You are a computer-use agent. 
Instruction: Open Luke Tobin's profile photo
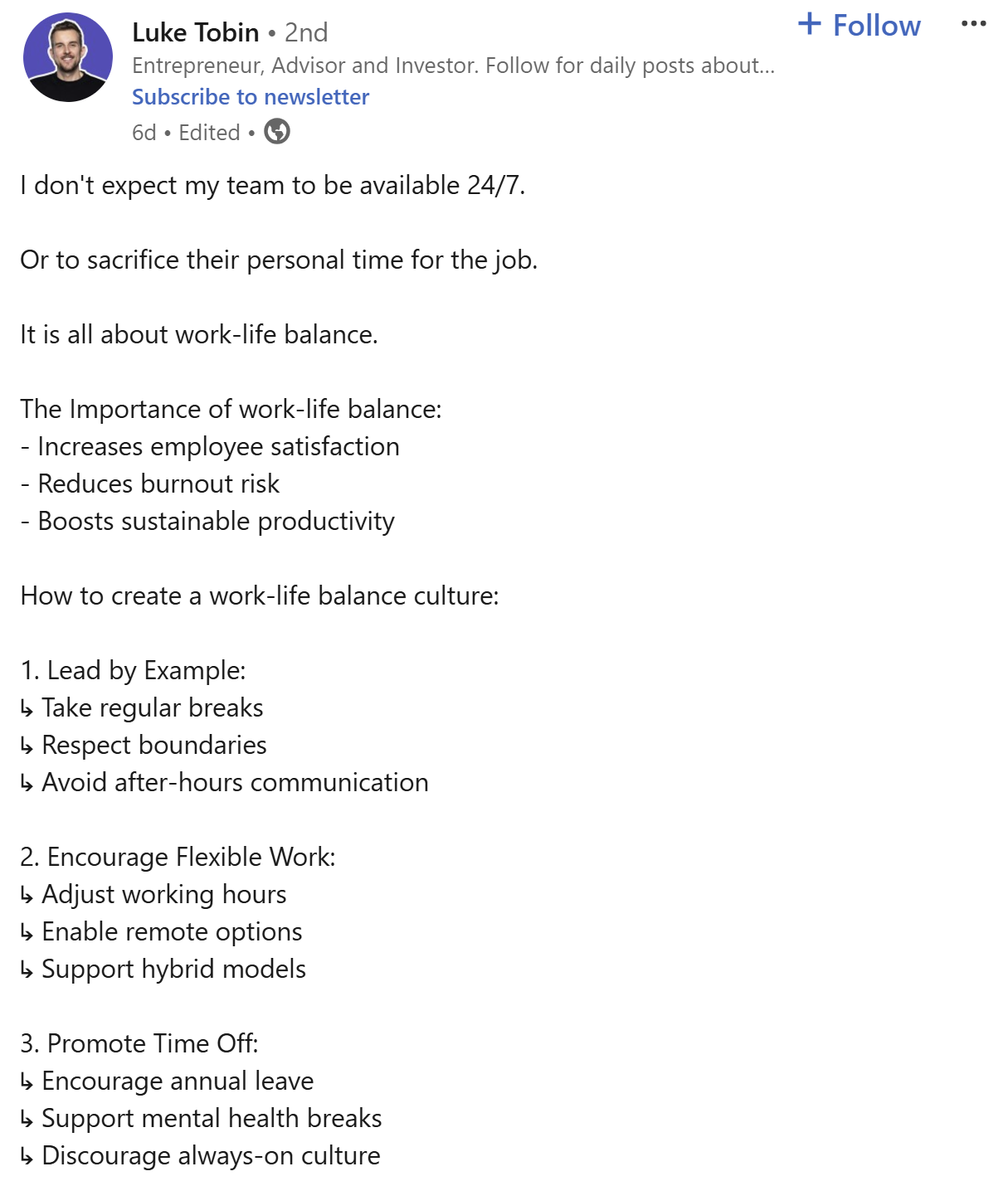click(x=68, y=57)
